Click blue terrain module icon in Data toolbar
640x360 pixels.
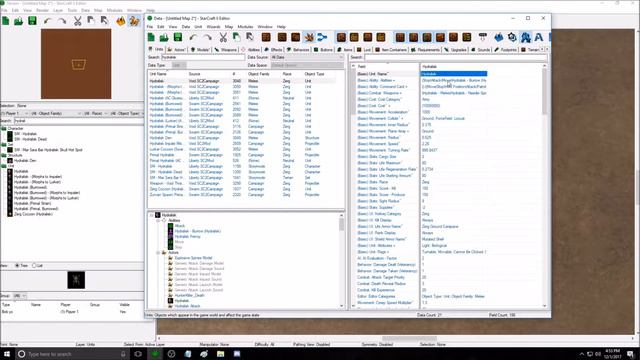(x=498, y=37)
